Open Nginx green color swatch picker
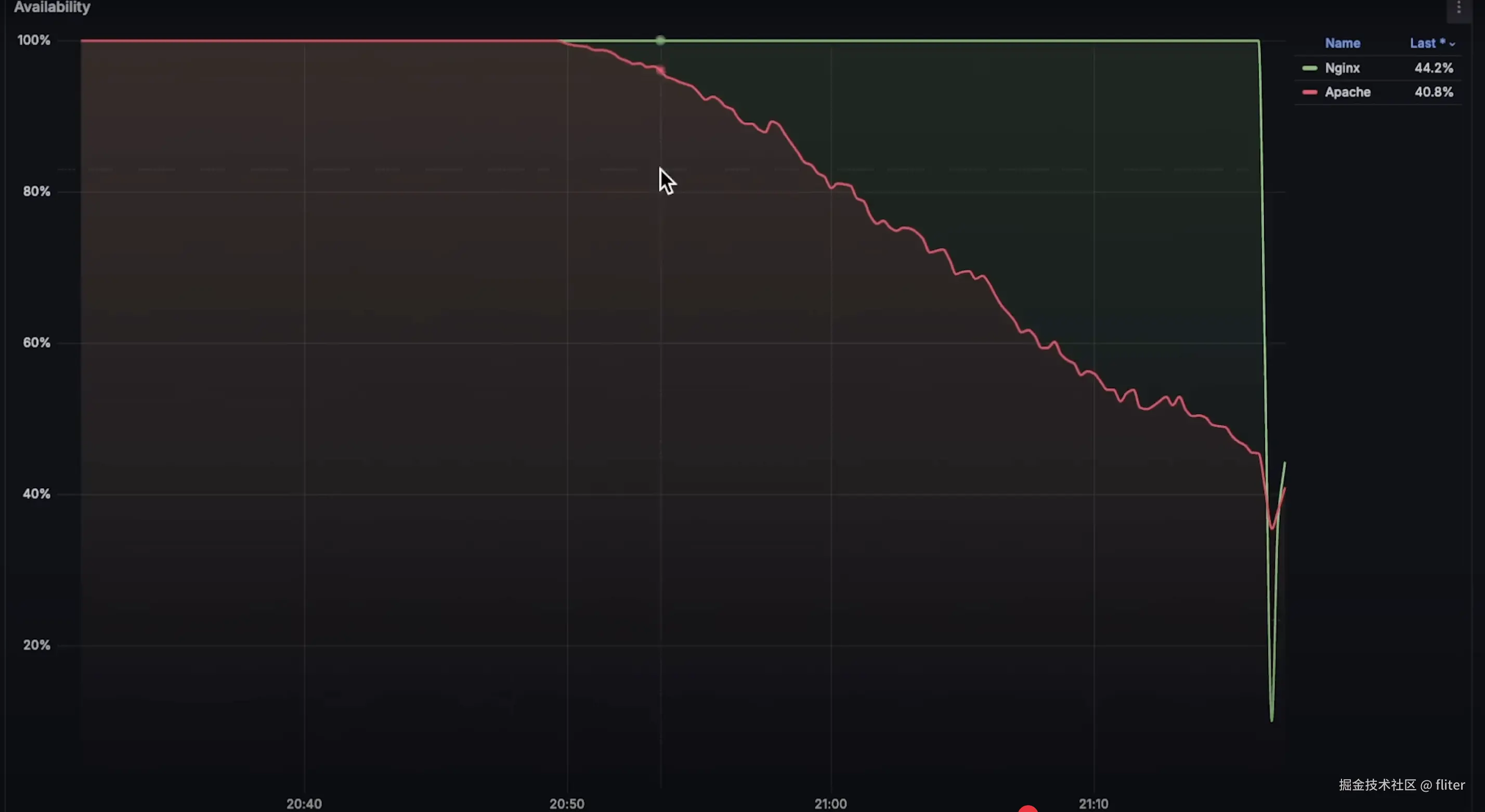1485x812 pixels. pos(1309,68)
